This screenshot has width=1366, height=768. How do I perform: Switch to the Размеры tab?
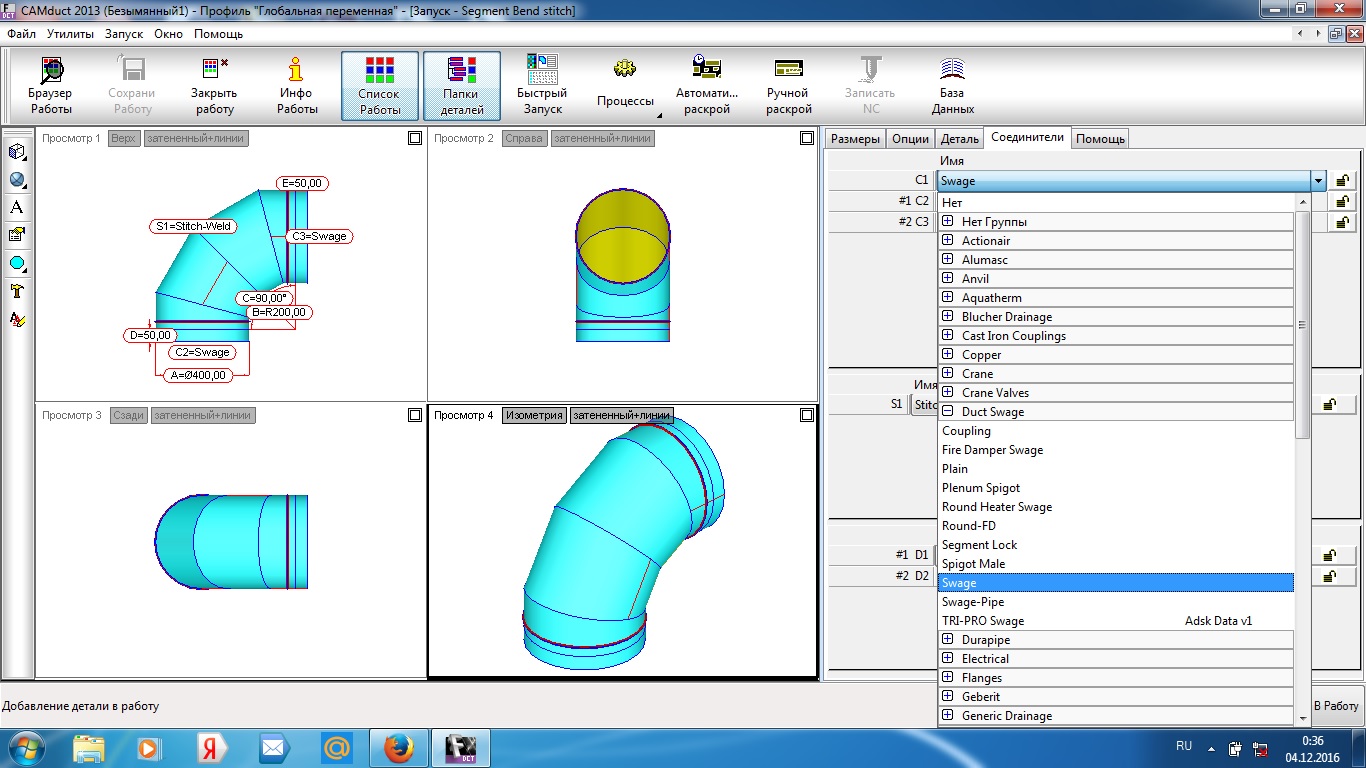click(x=856, y=139)
